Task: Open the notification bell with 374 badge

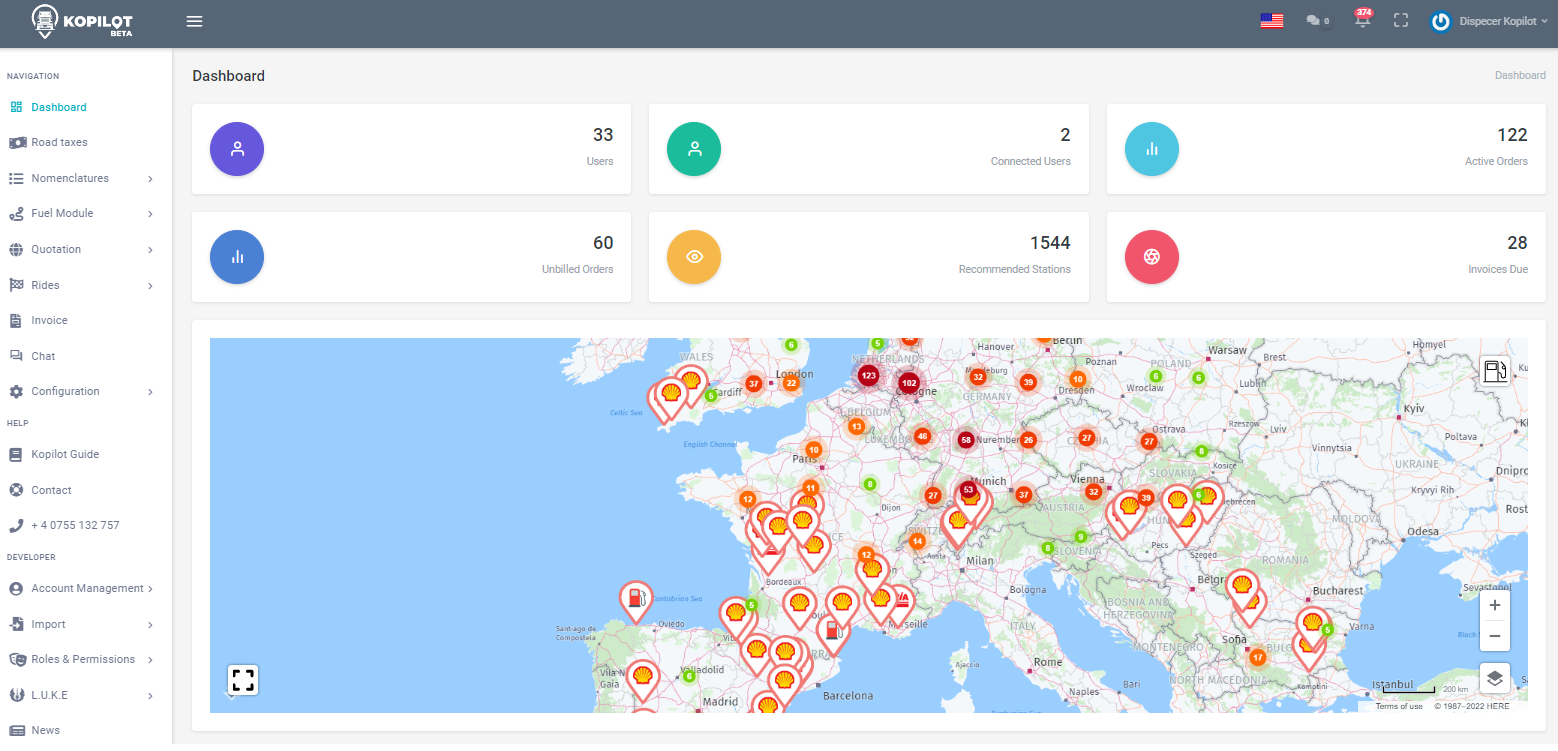Action: point(1362,21)
